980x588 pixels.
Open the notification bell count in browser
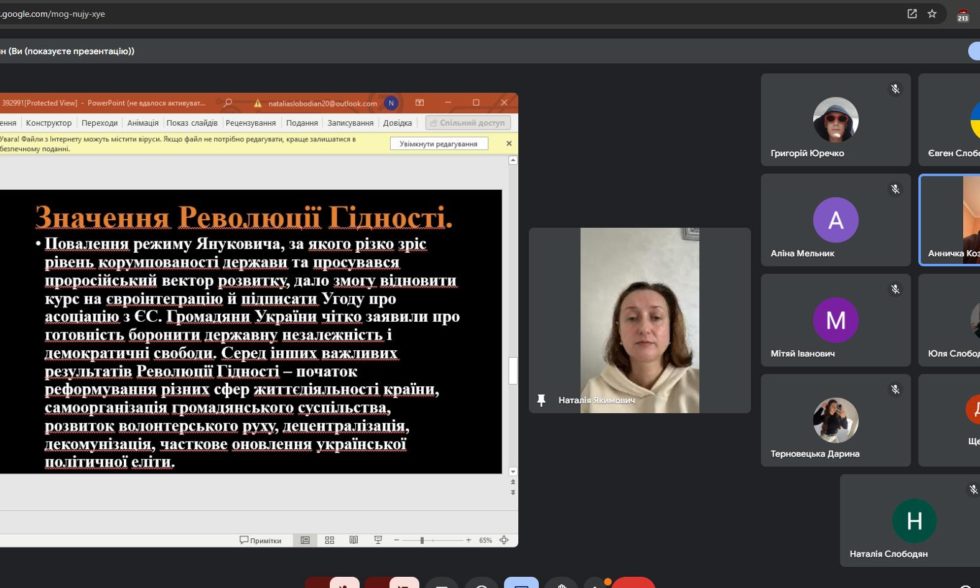964,14
